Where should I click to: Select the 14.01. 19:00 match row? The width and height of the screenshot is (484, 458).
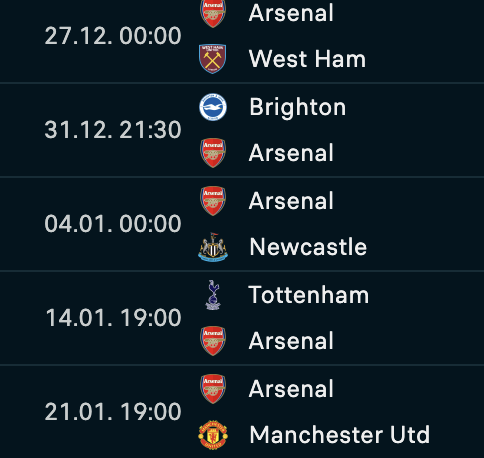click(x=242, y=318)
